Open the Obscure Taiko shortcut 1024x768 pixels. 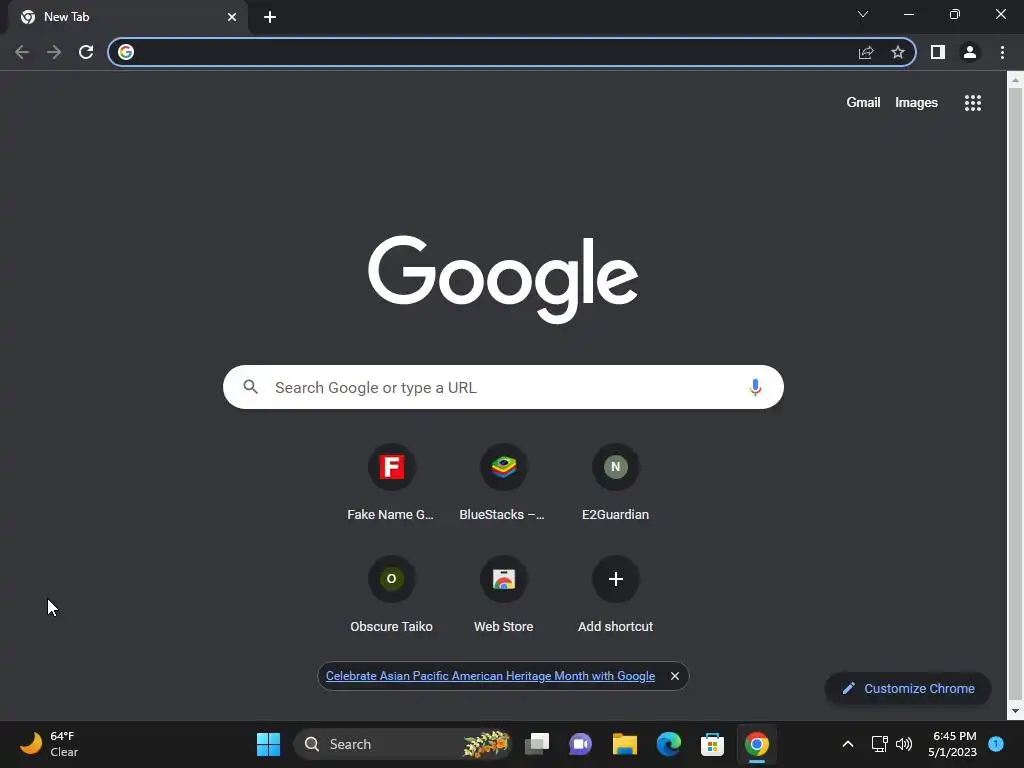coord(391,595)
